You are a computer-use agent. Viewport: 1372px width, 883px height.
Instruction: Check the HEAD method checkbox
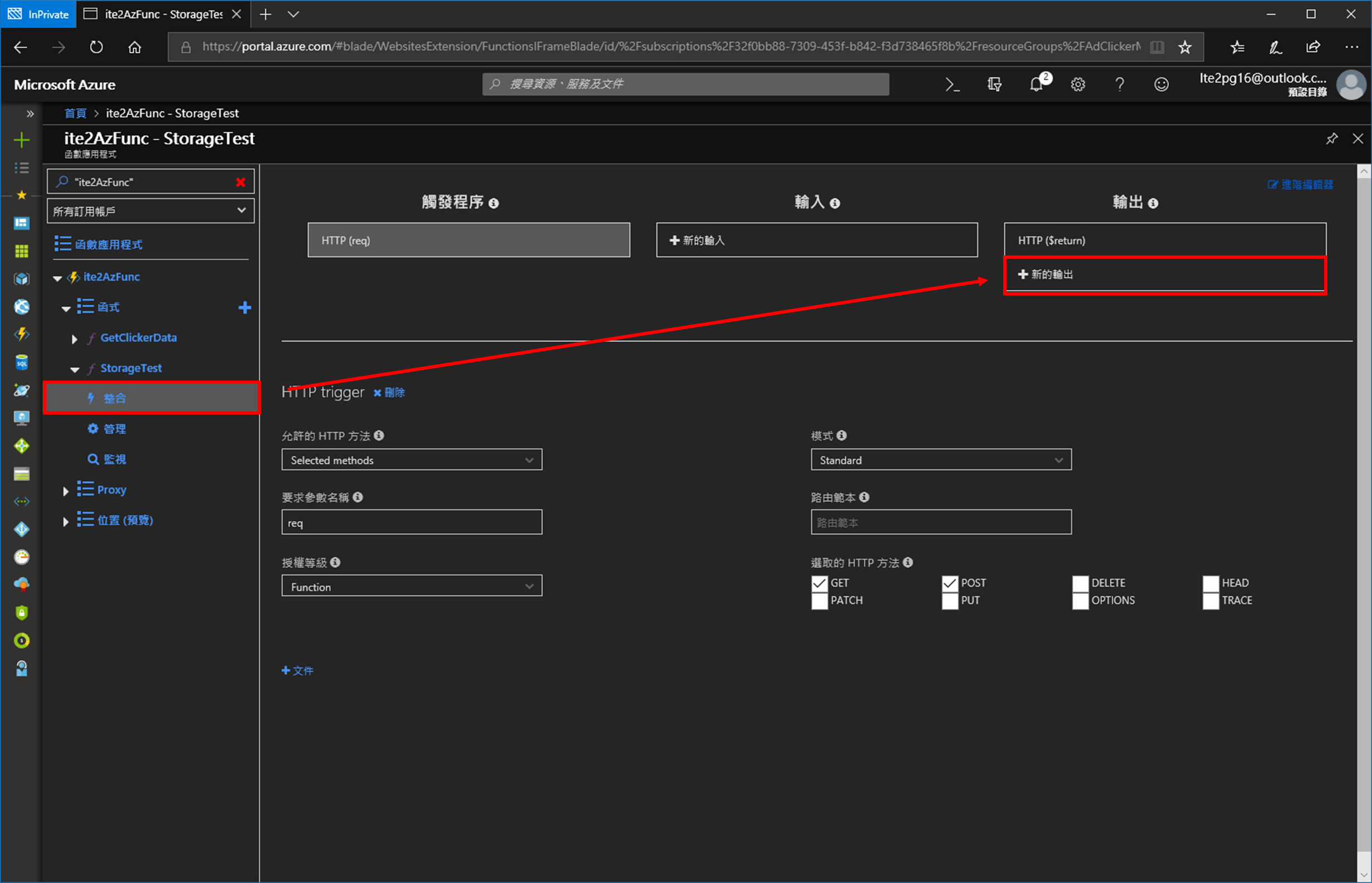(1211, 584)
